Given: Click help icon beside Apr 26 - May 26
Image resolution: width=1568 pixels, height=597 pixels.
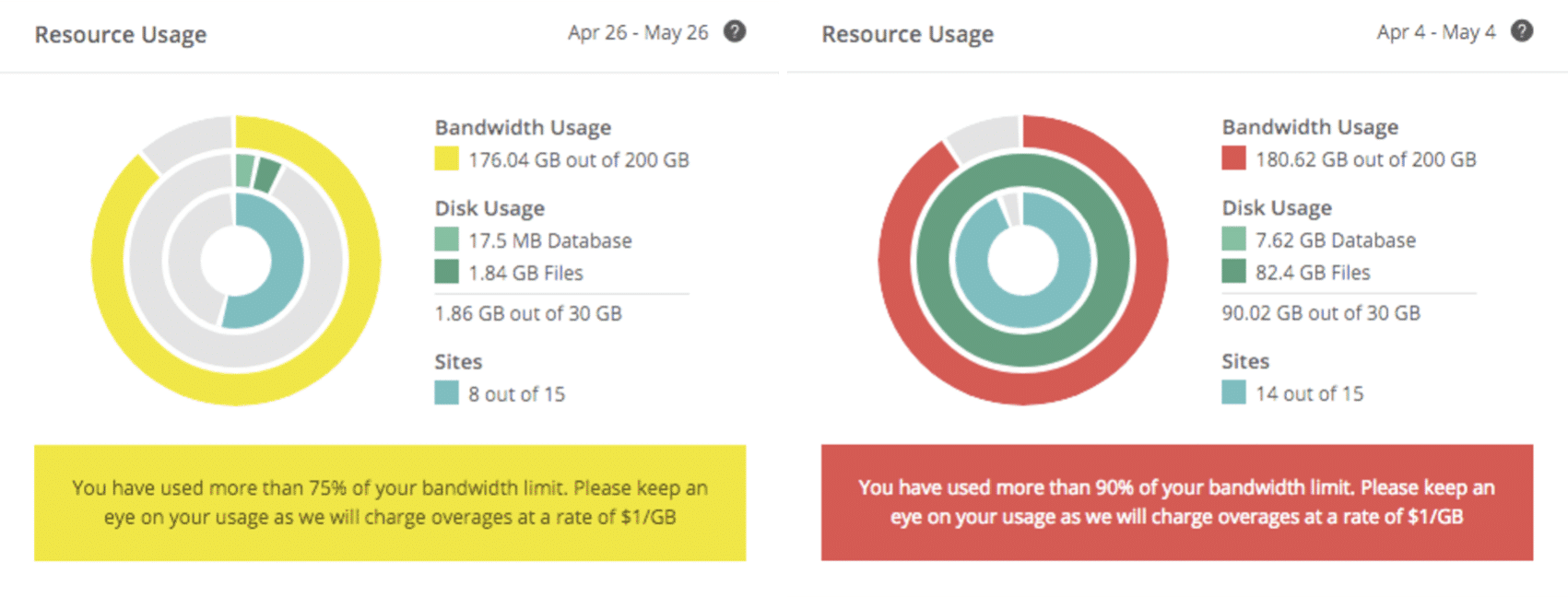Looking at the screenshot, I should click(x=735, y=31).
